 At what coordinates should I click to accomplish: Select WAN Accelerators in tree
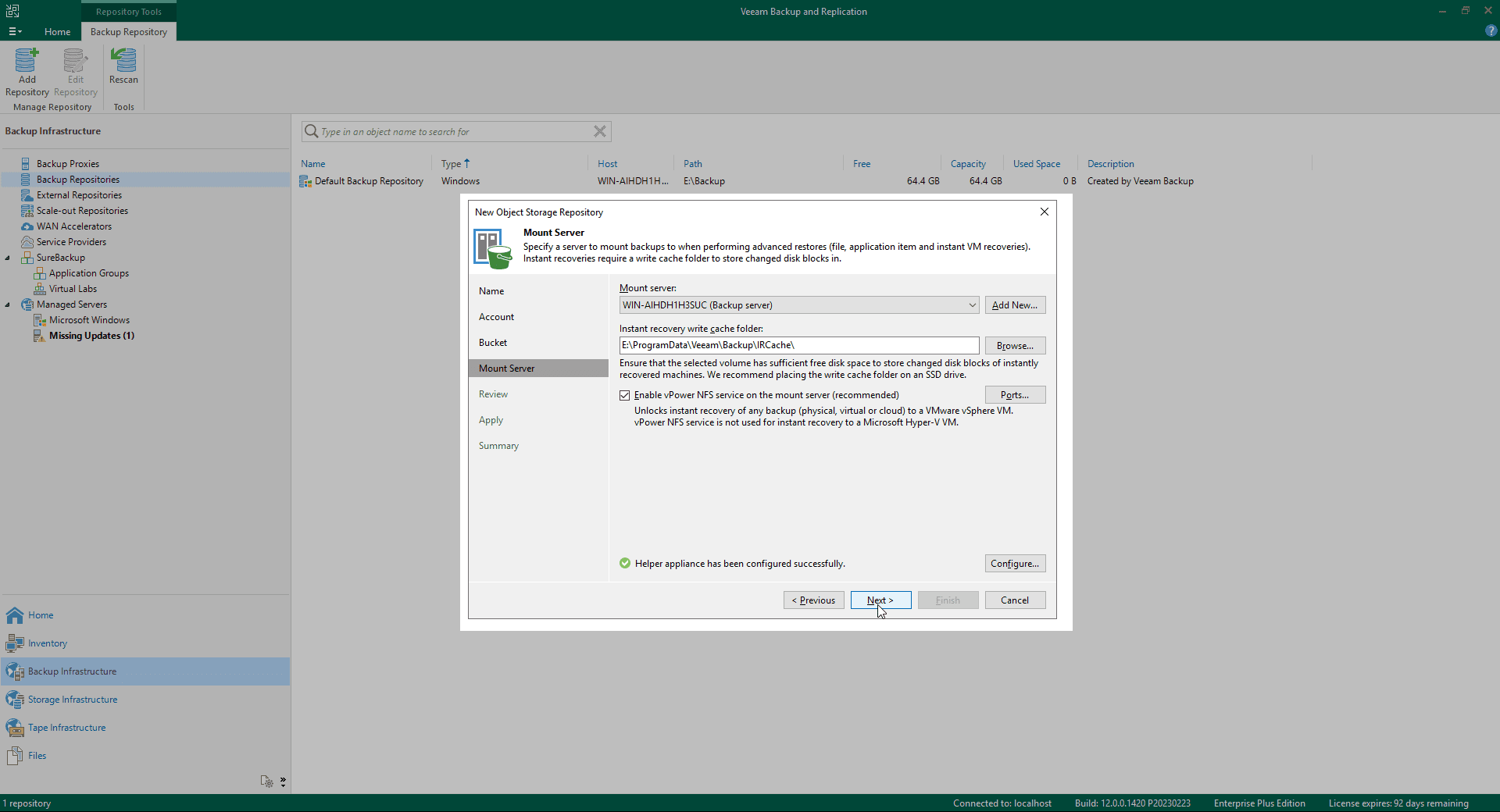point(74,226)
